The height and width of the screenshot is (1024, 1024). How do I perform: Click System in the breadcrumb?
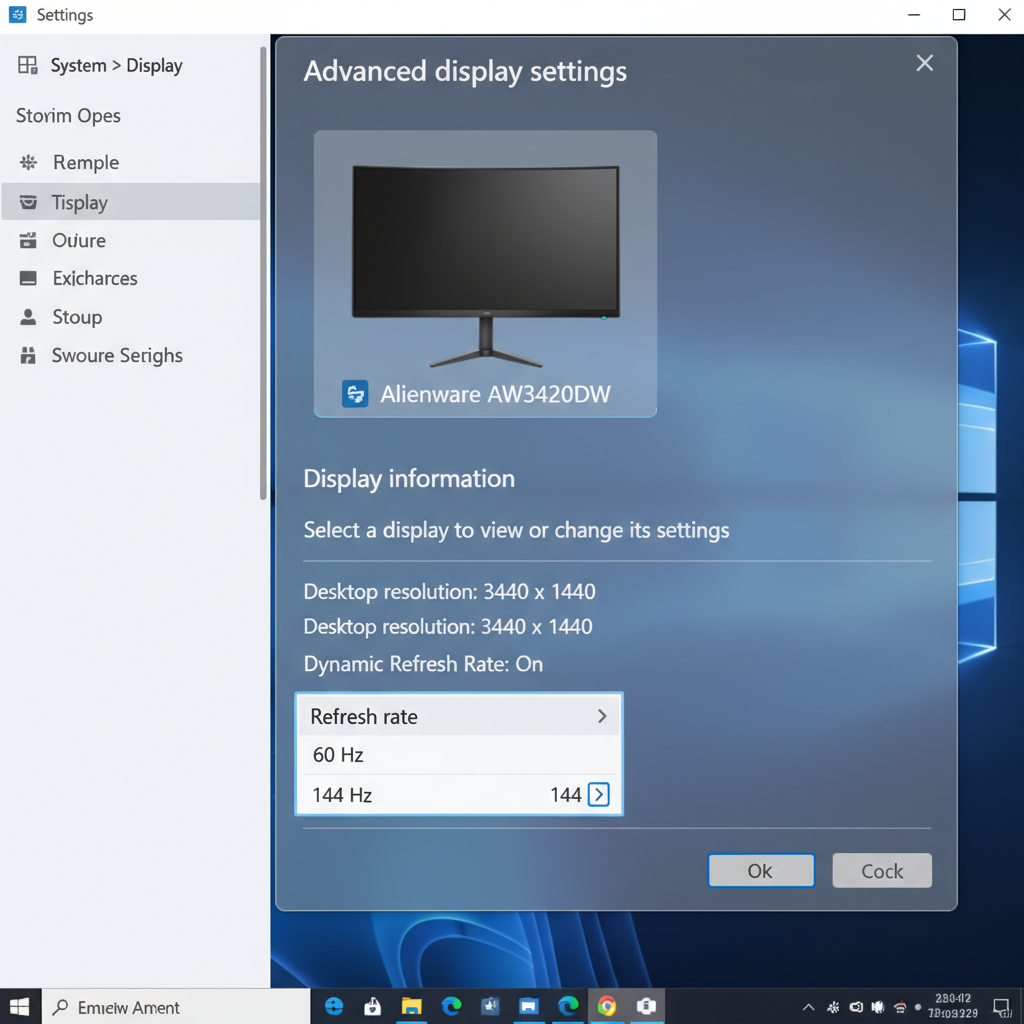click(78, 65)
